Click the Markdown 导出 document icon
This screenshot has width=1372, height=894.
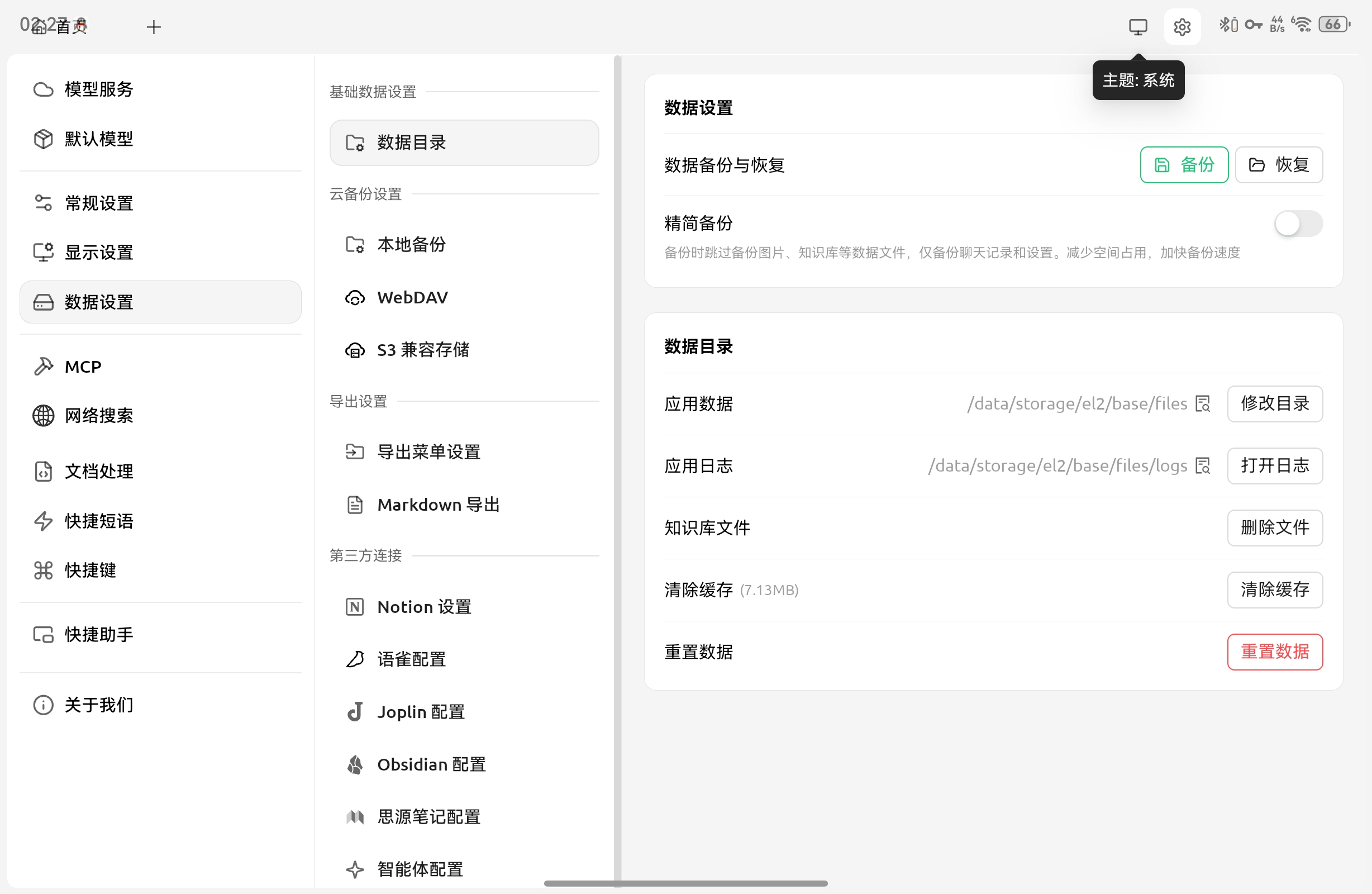(355, 505)
